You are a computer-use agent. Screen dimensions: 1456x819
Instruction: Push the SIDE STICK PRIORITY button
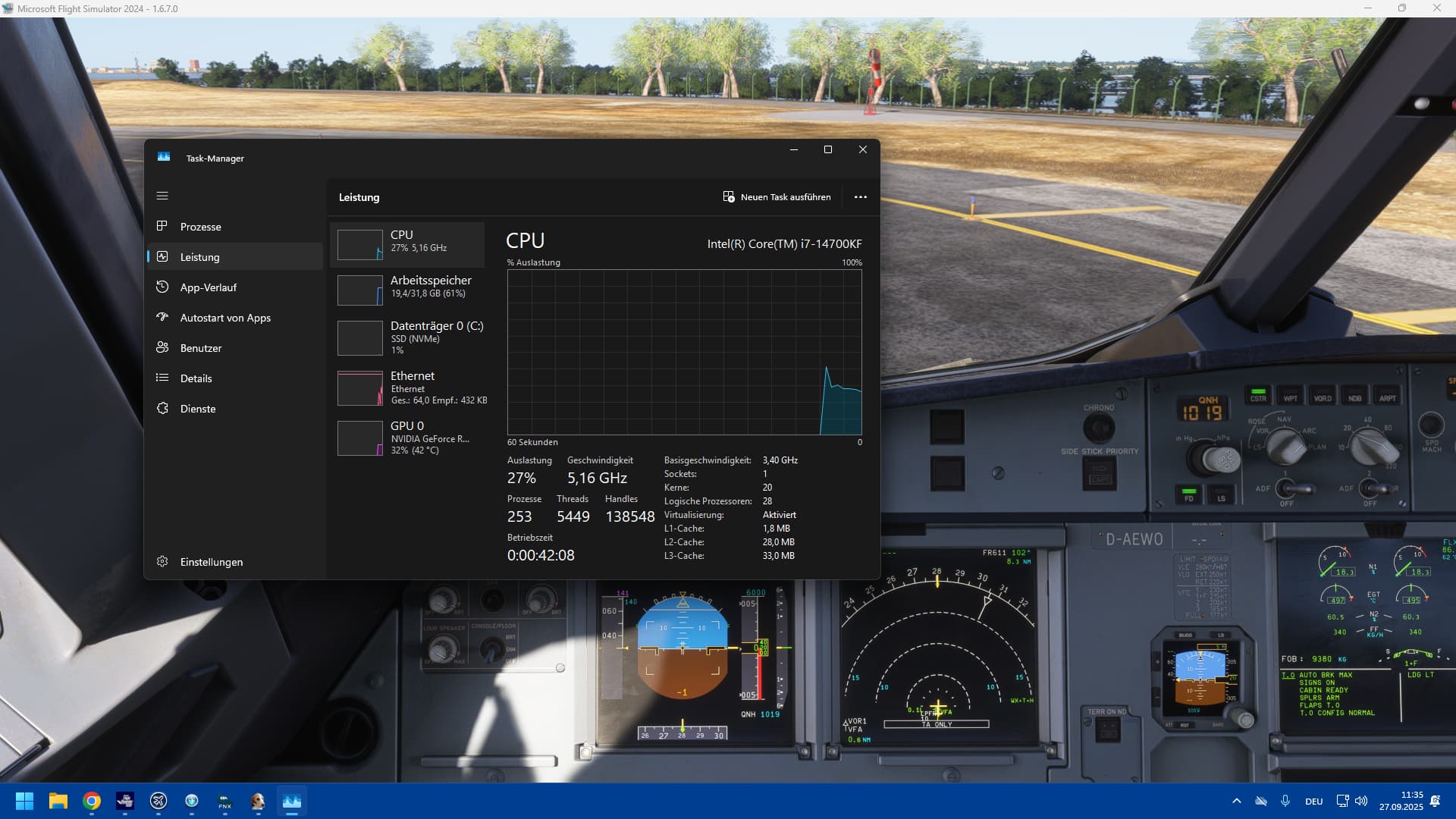pos(1100,473)
